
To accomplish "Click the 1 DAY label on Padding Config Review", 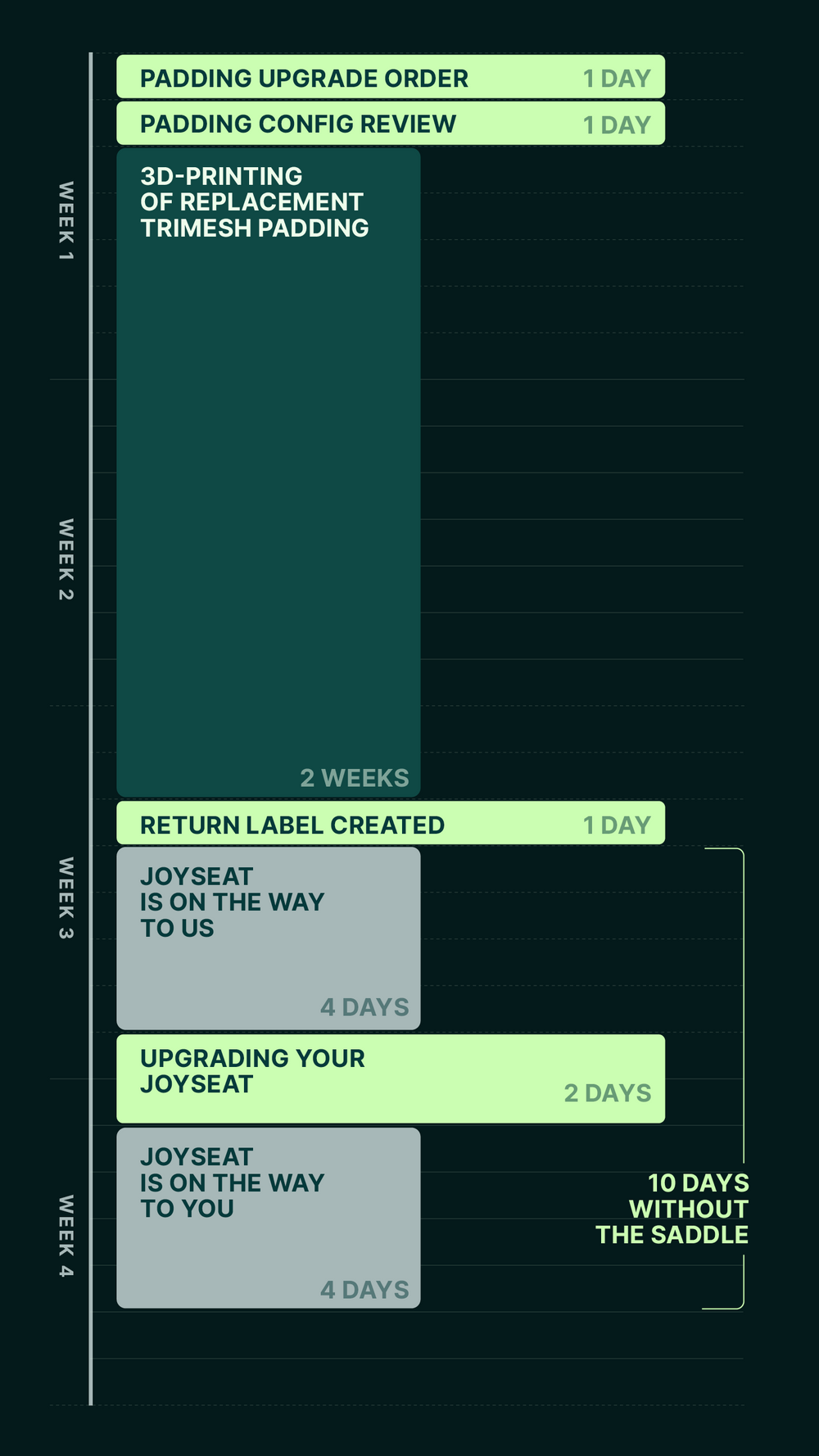I will pyautogui.click(x=617, y=125).
